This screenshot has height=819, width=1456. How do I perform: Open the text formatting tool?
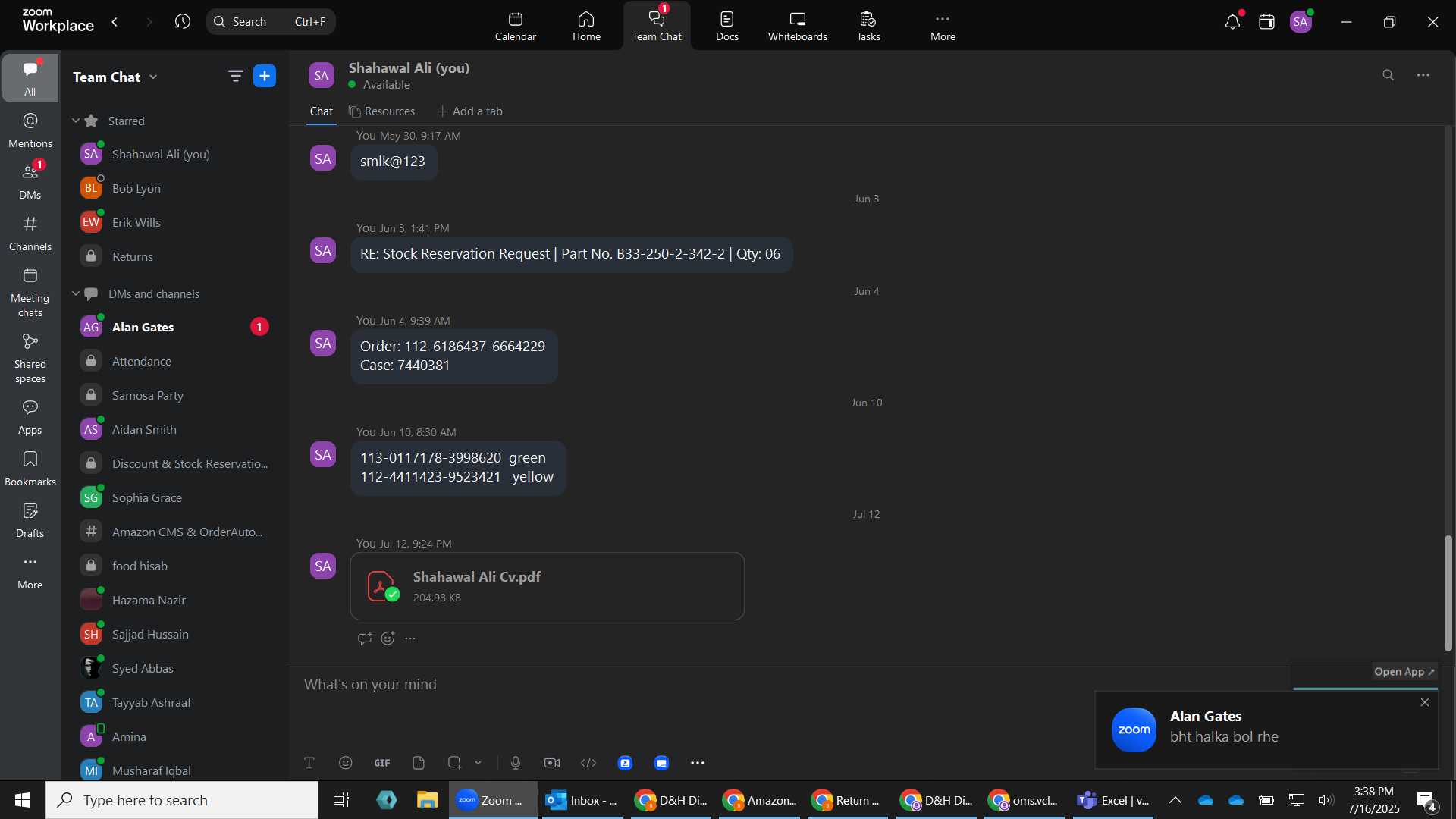pos(309,763)
